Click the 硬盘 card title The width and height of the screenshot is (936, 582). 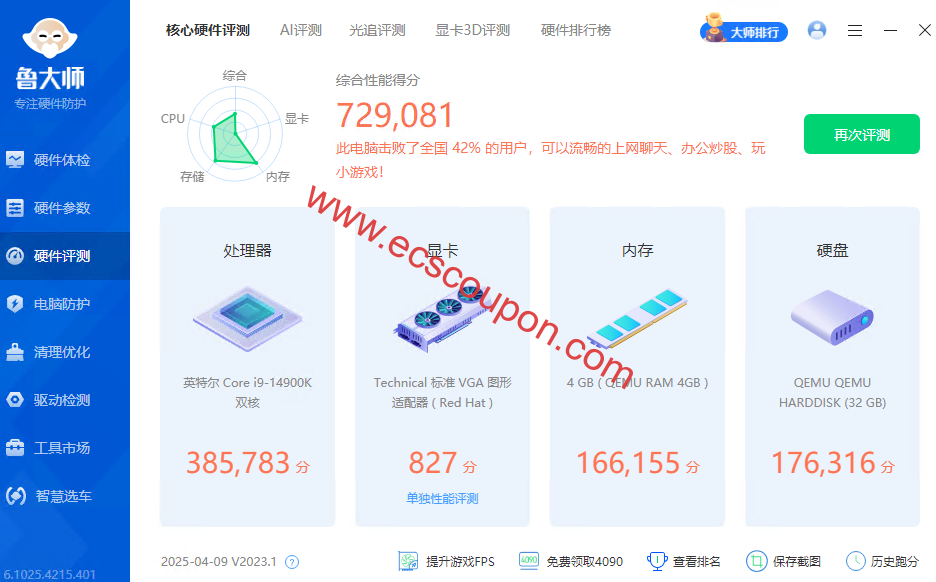[832, 251]
